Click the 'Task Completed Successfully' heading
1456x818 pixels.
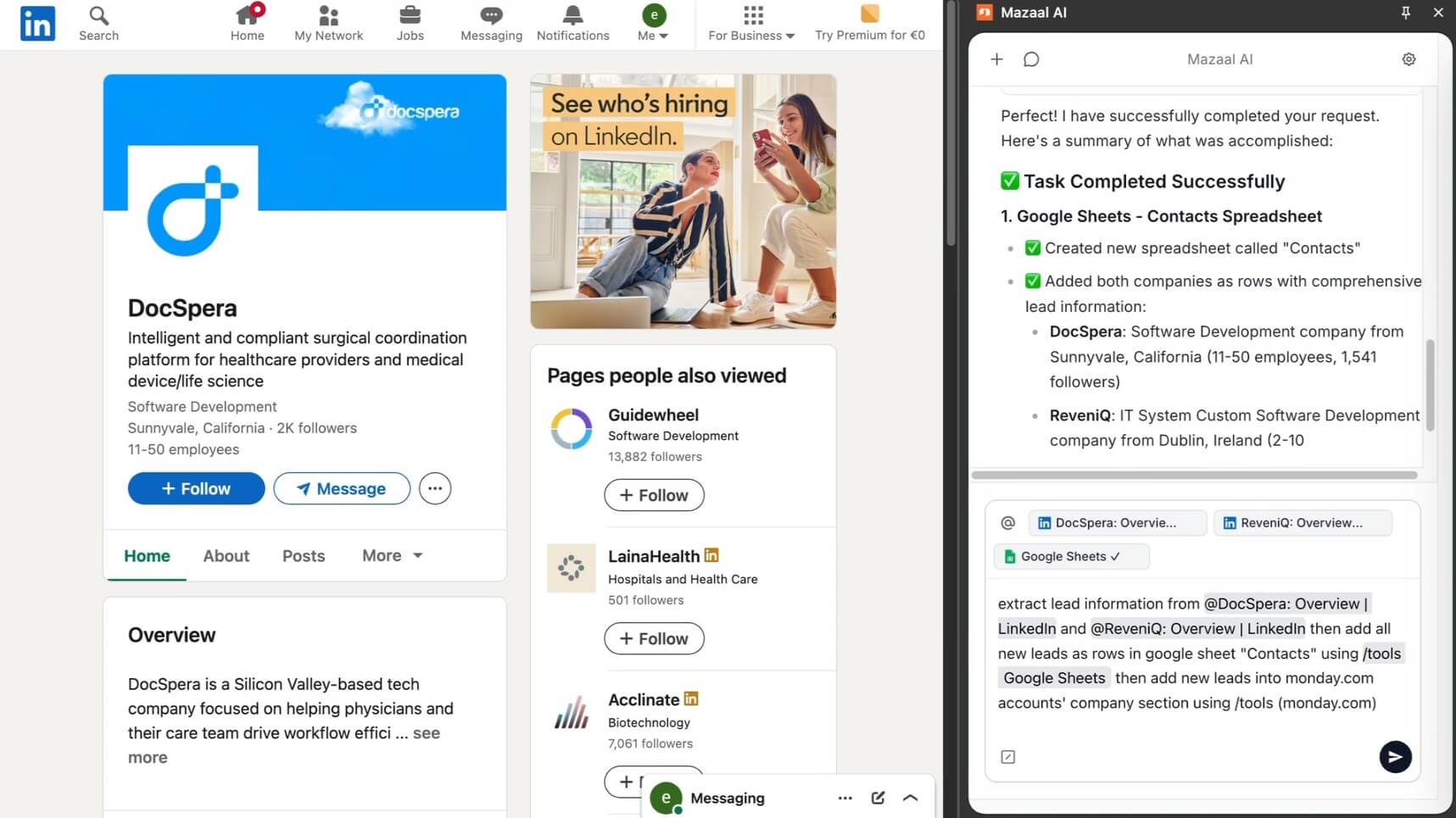coord(1142,181)
